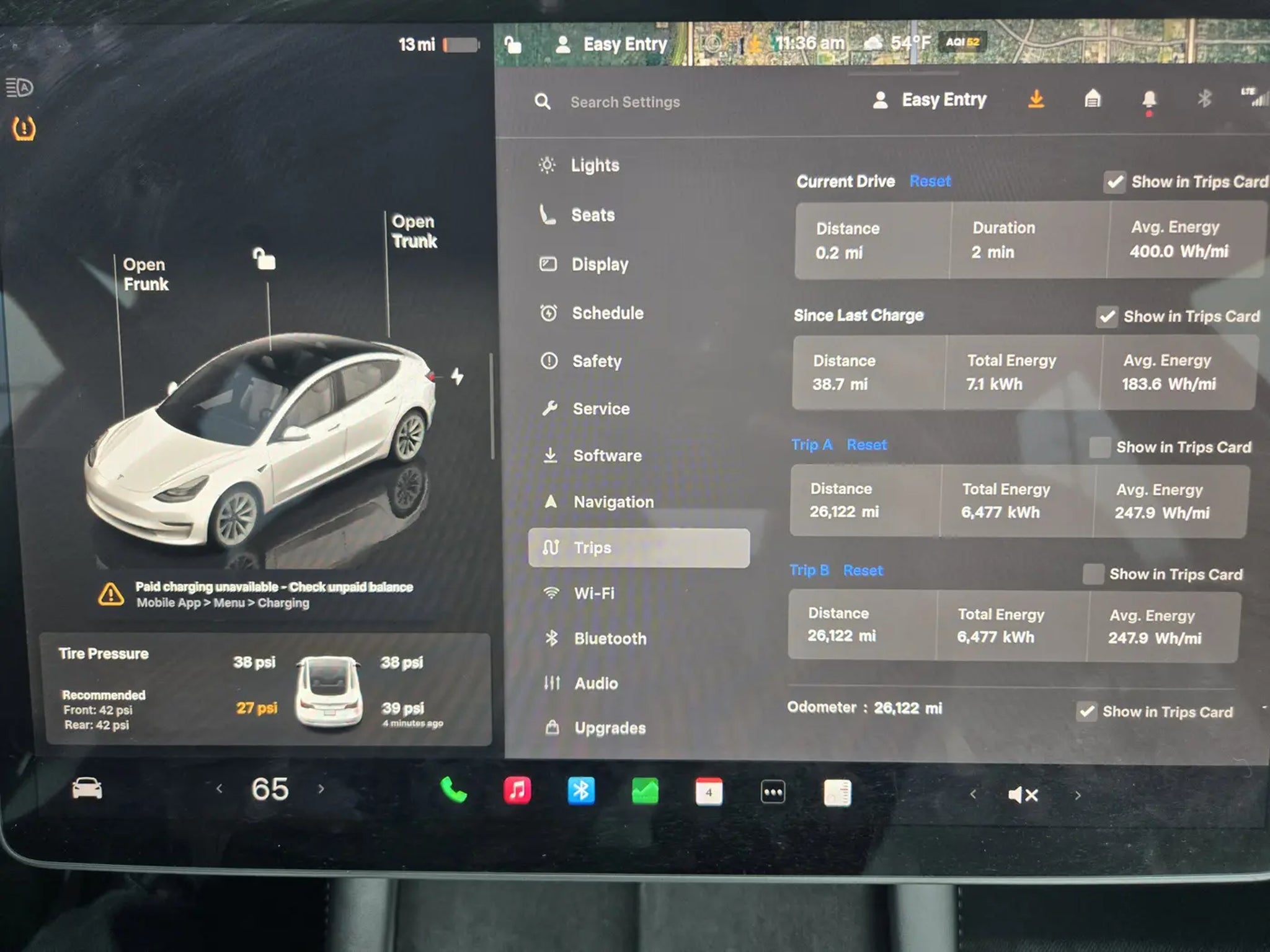Screen dimensions: 1270x952
Task: Open Bluetooth app in bottom dock
Action: pyautogui.click(x=581, y=791)
